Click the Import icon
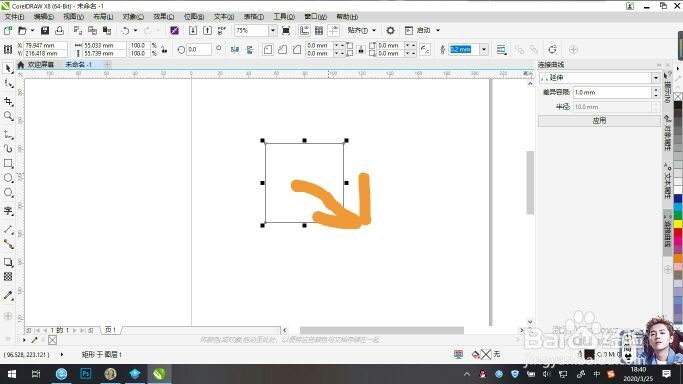 [193, 30]
